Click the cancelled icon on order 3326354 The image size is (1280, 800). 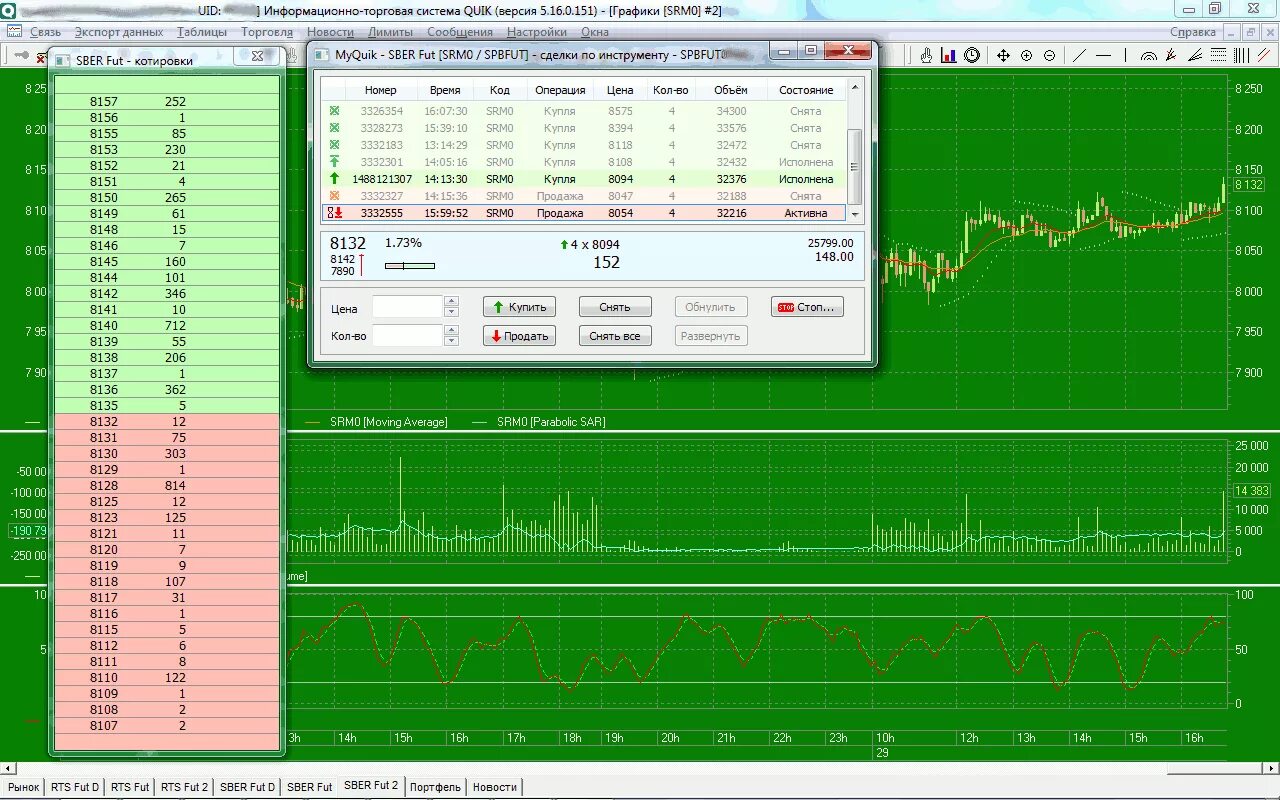(334, 111)
